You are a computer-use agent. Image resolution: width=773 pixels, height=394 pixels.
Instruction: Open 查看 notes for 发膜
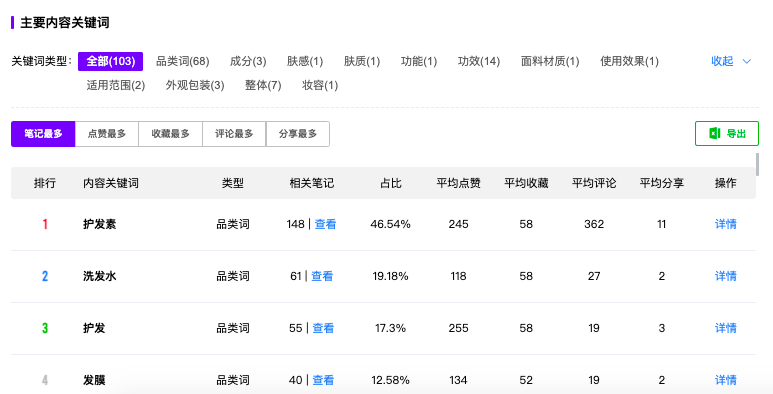(323, 380)
